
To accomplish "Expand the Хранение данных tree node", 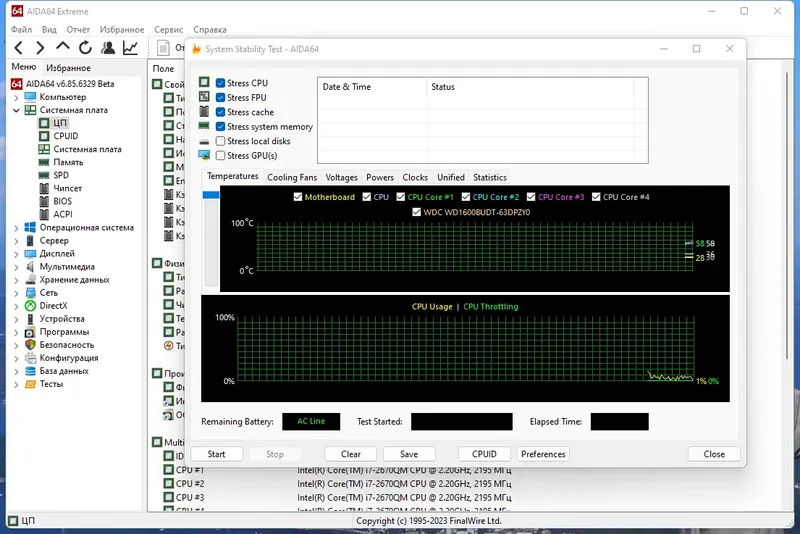I will [x=16, y=279].
